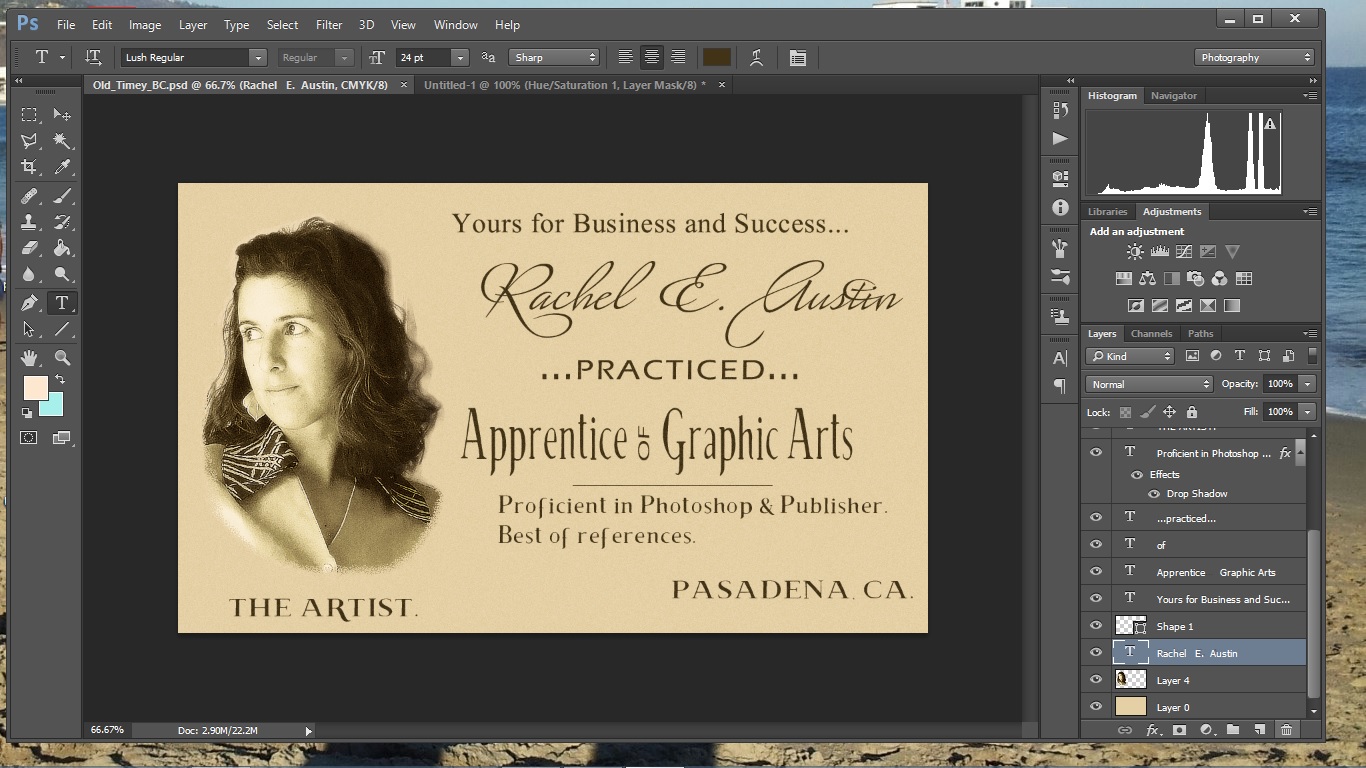Open the Normal blend mode dropdown
This screenshot has height=768, width=1366.
tap(1149, 384)
